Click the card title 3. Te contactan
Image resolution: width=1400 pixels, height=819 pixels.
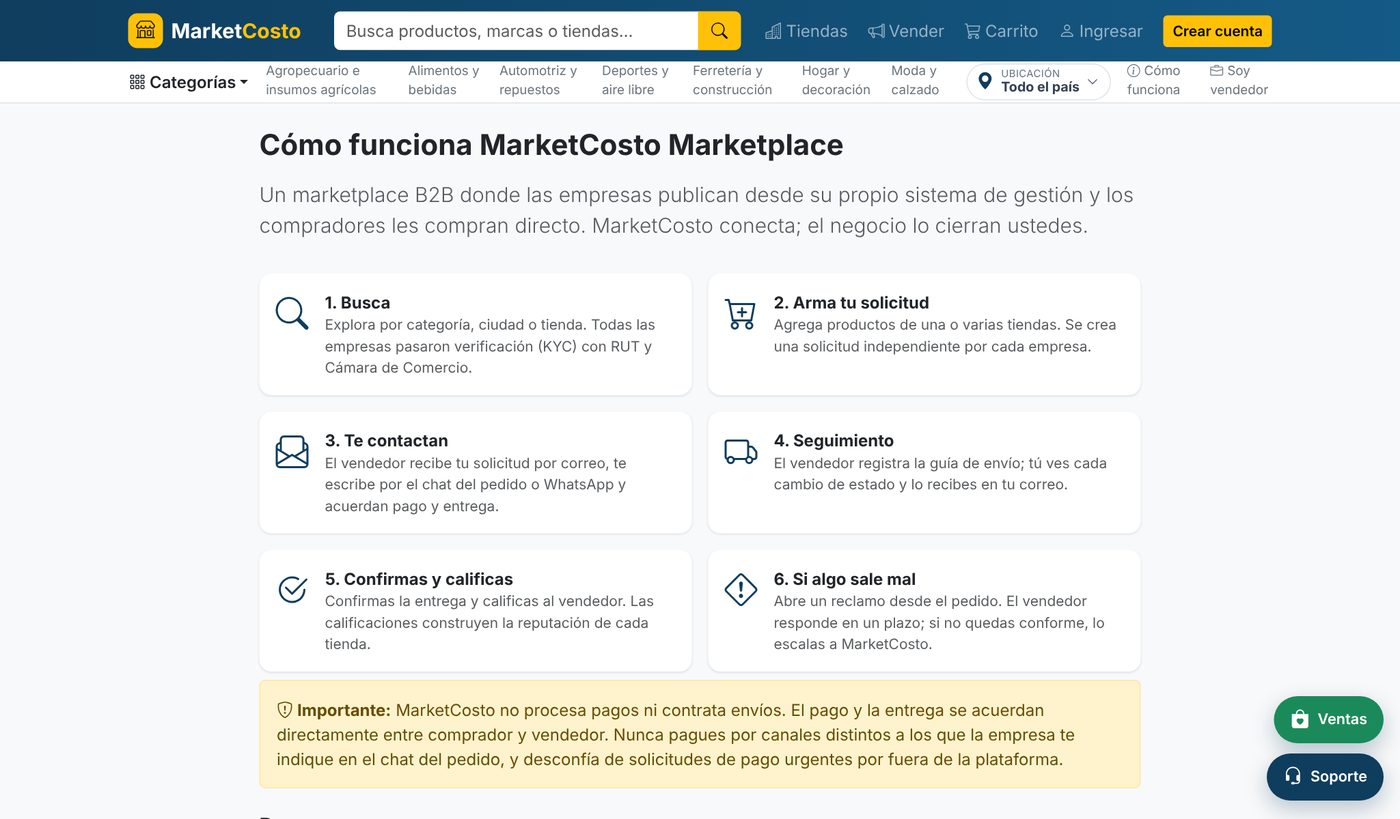tap(386, 441)
